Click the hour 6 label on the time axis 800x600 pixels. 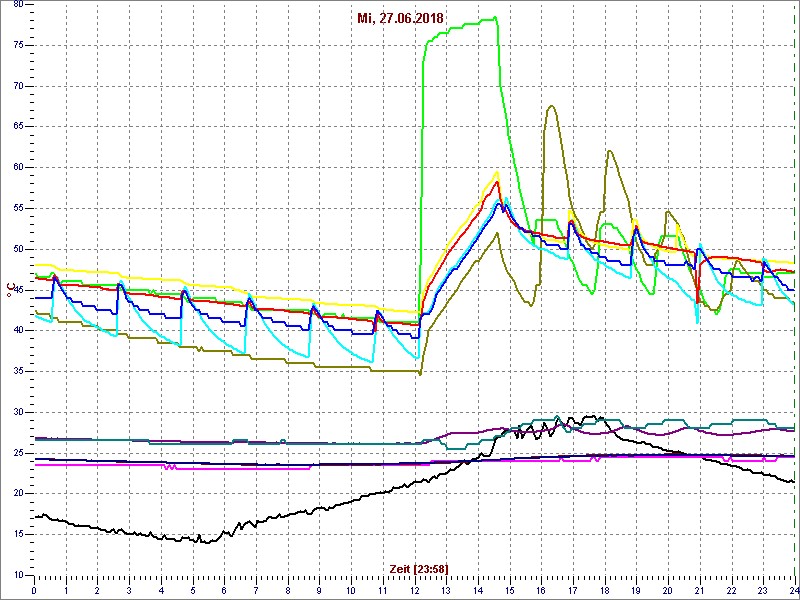[224, 589]
